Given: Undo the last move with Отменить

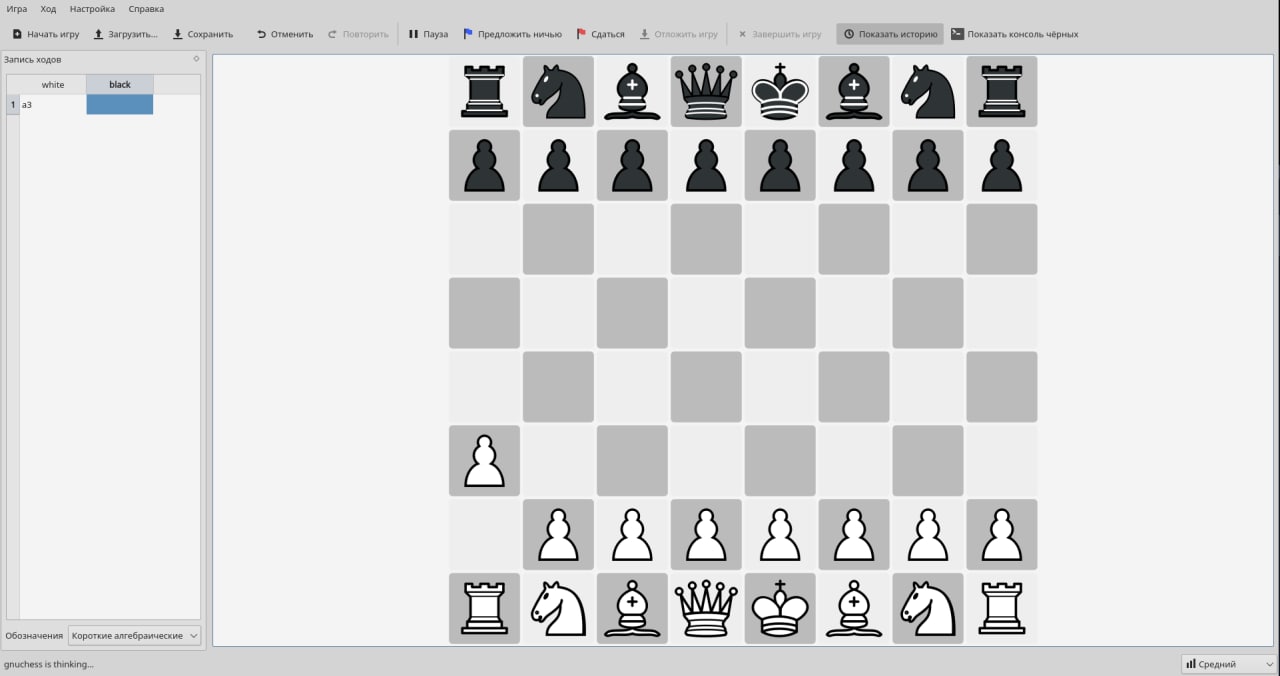Looking at the screenshot, I should click(x=285, y=34).
